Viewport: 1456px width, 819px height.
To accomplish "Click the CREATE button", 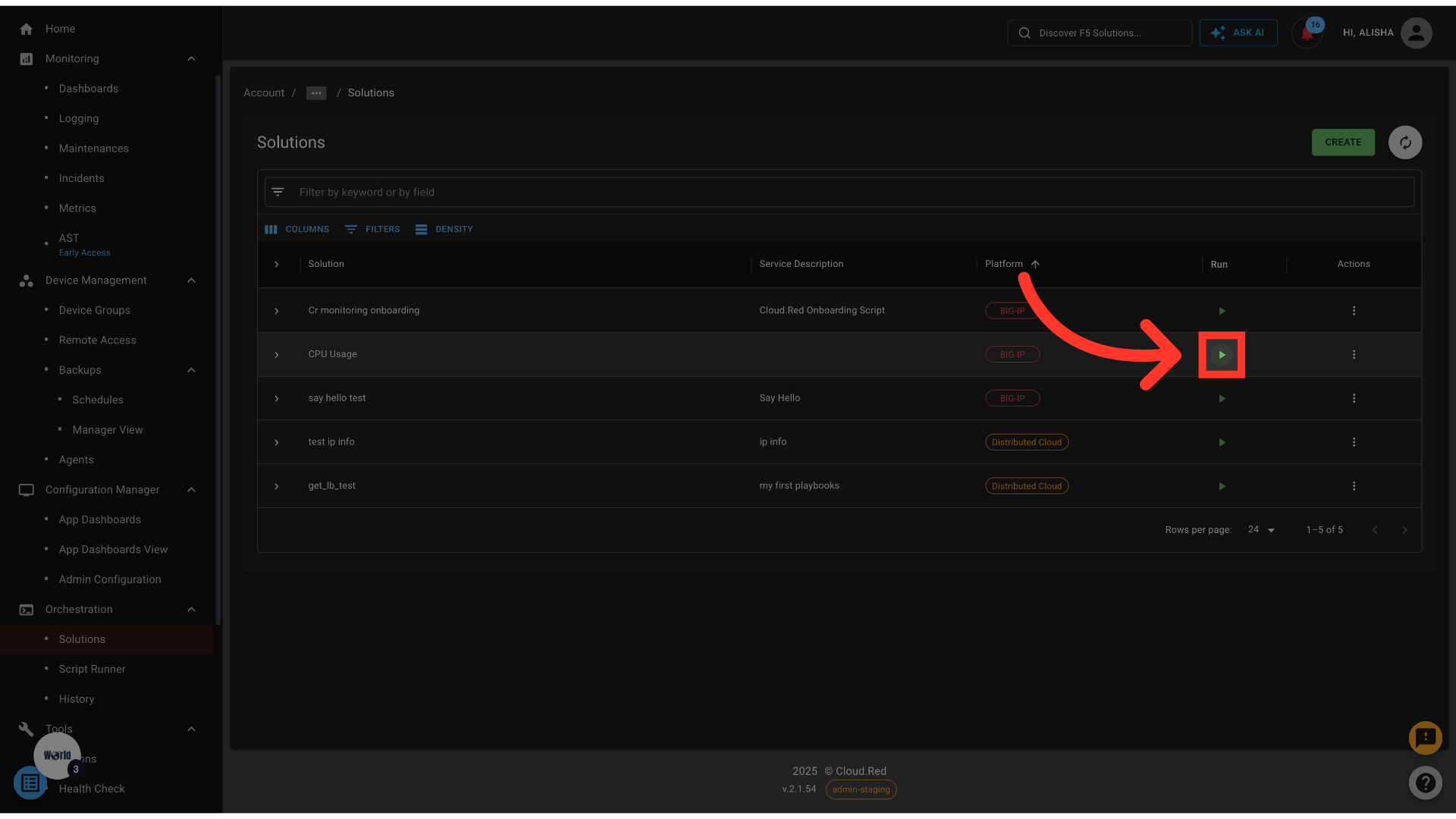I will click(x=1342, y=143).
